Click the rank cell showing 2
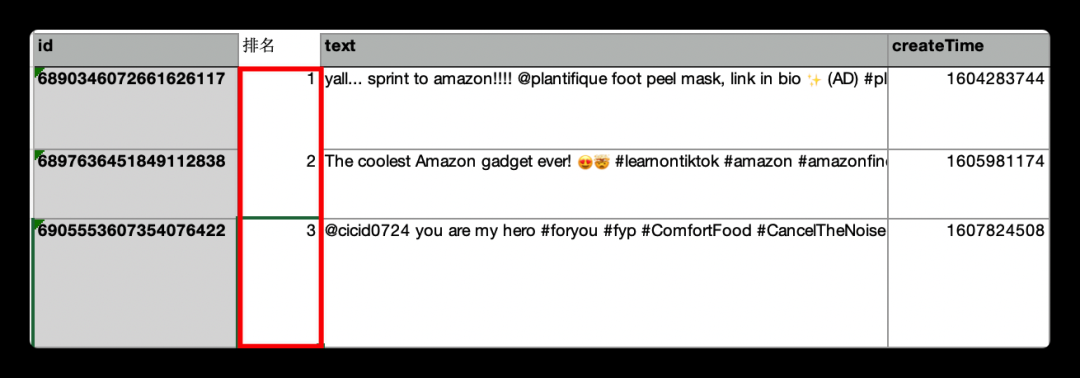 279,183
